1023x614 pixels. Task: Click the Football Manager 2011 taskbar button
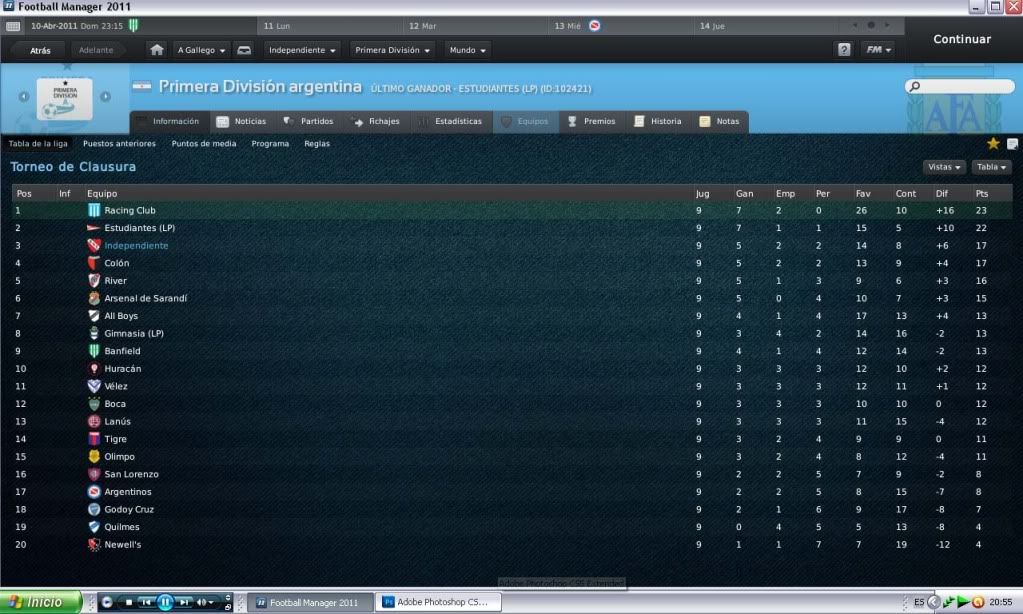[x=311, y=602]
